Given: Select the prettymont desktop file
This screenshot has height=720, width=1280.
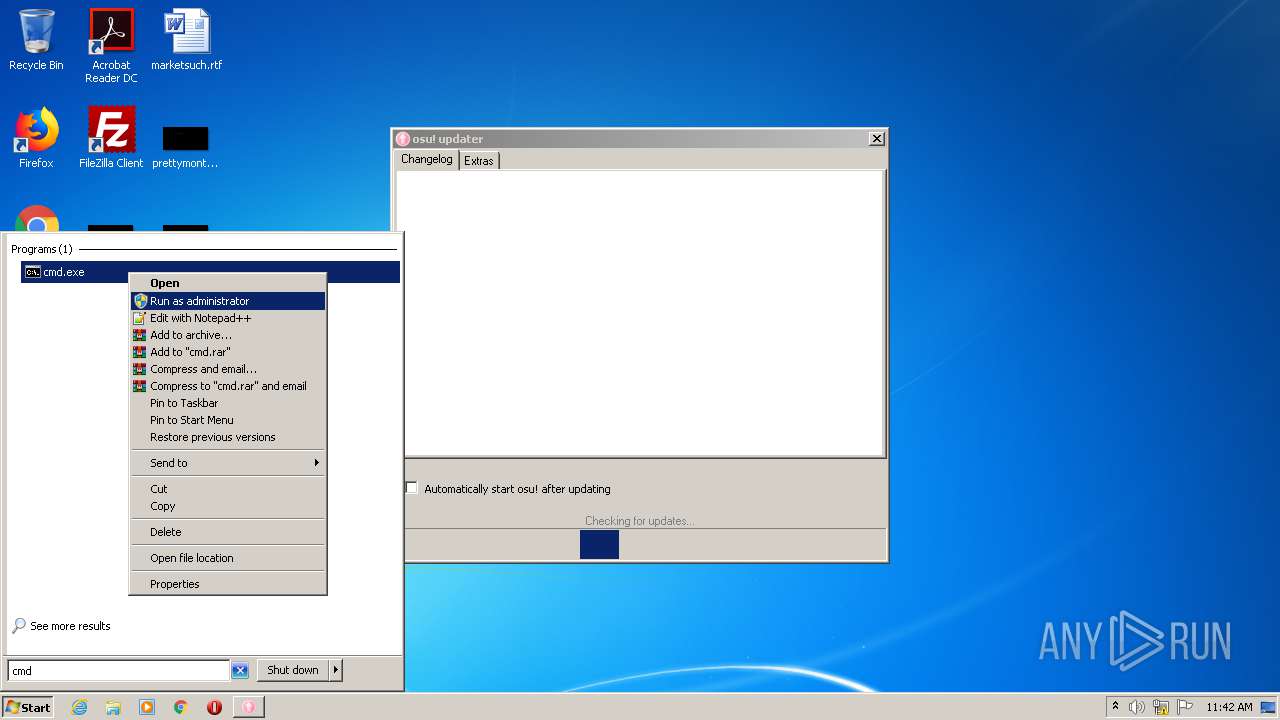Looking at the screenshot, I should click(x=185, y=146).
